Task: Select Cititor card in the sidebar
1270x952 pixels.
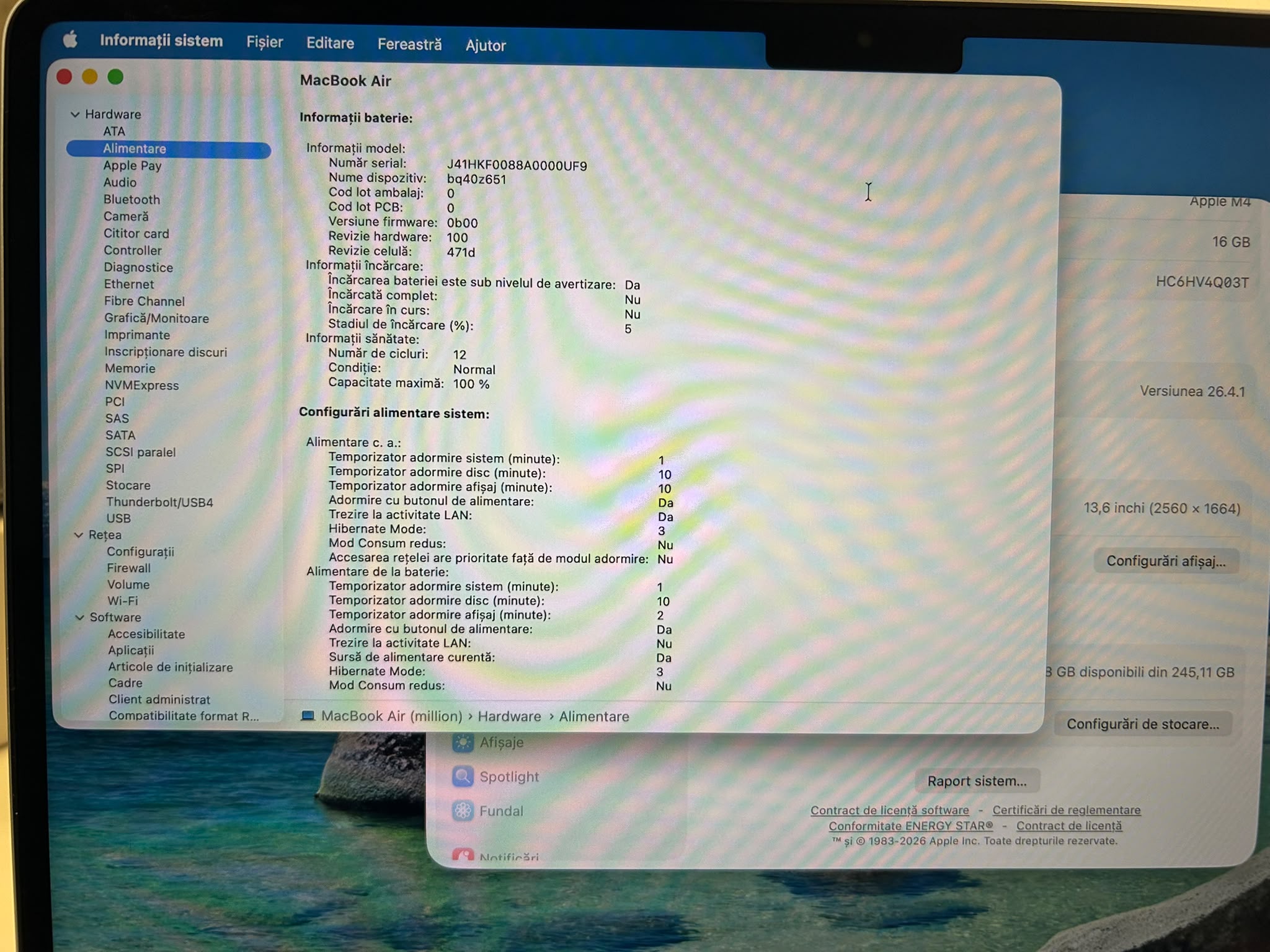Action: click(136, 234)
